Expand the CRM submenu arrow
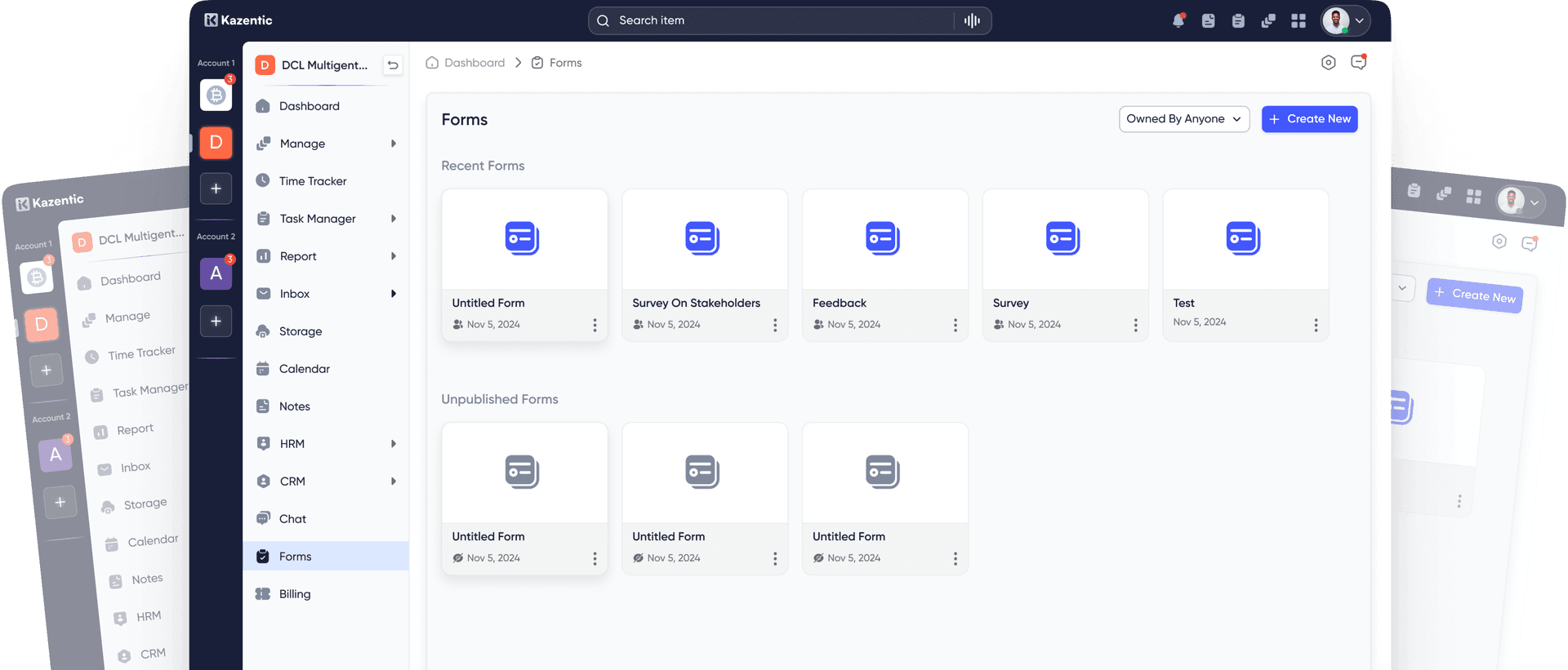 click(x=394, y=481)
